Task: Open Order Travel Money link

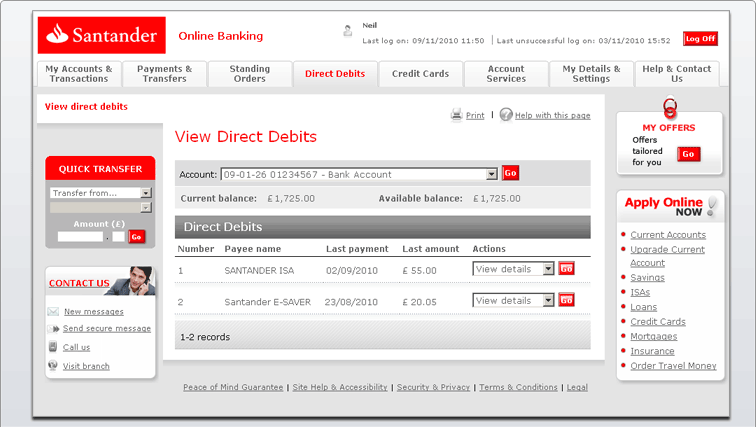Action: [674, 366]
